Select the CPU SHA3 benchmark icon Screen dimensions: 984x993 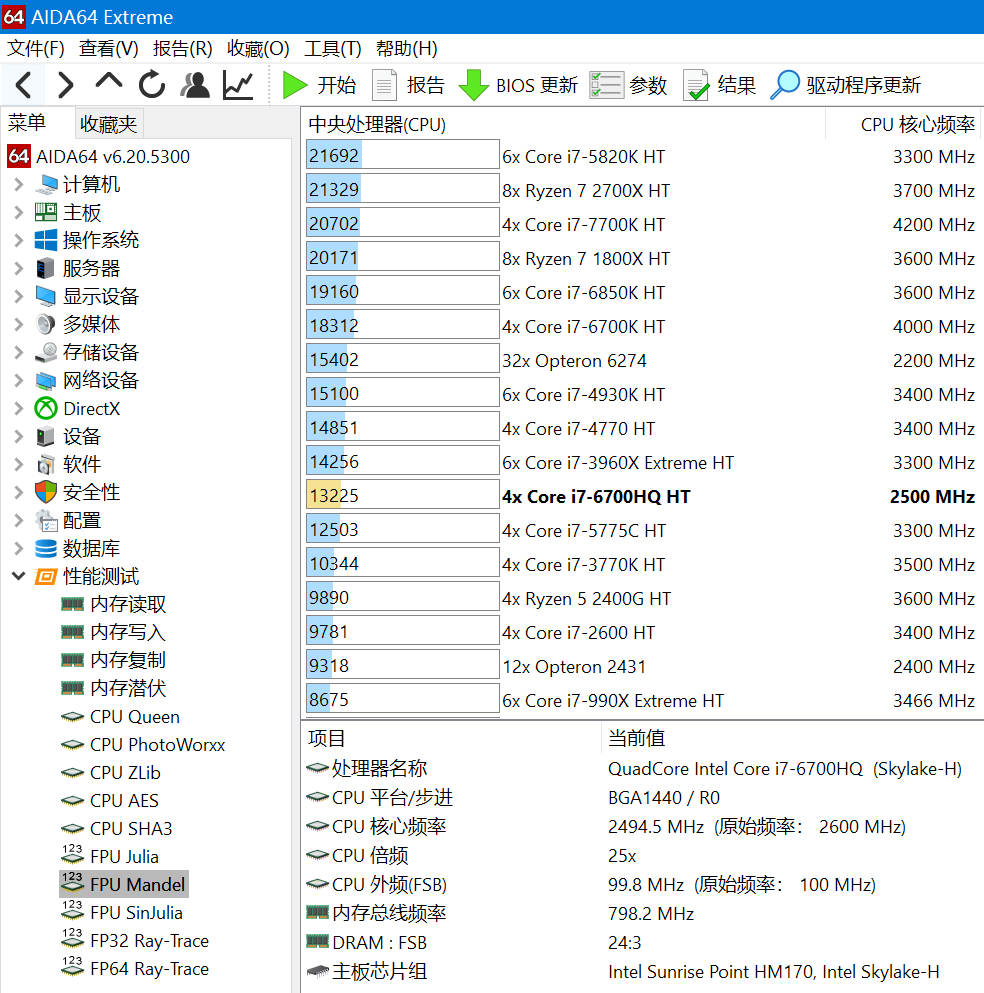(72, 828)
